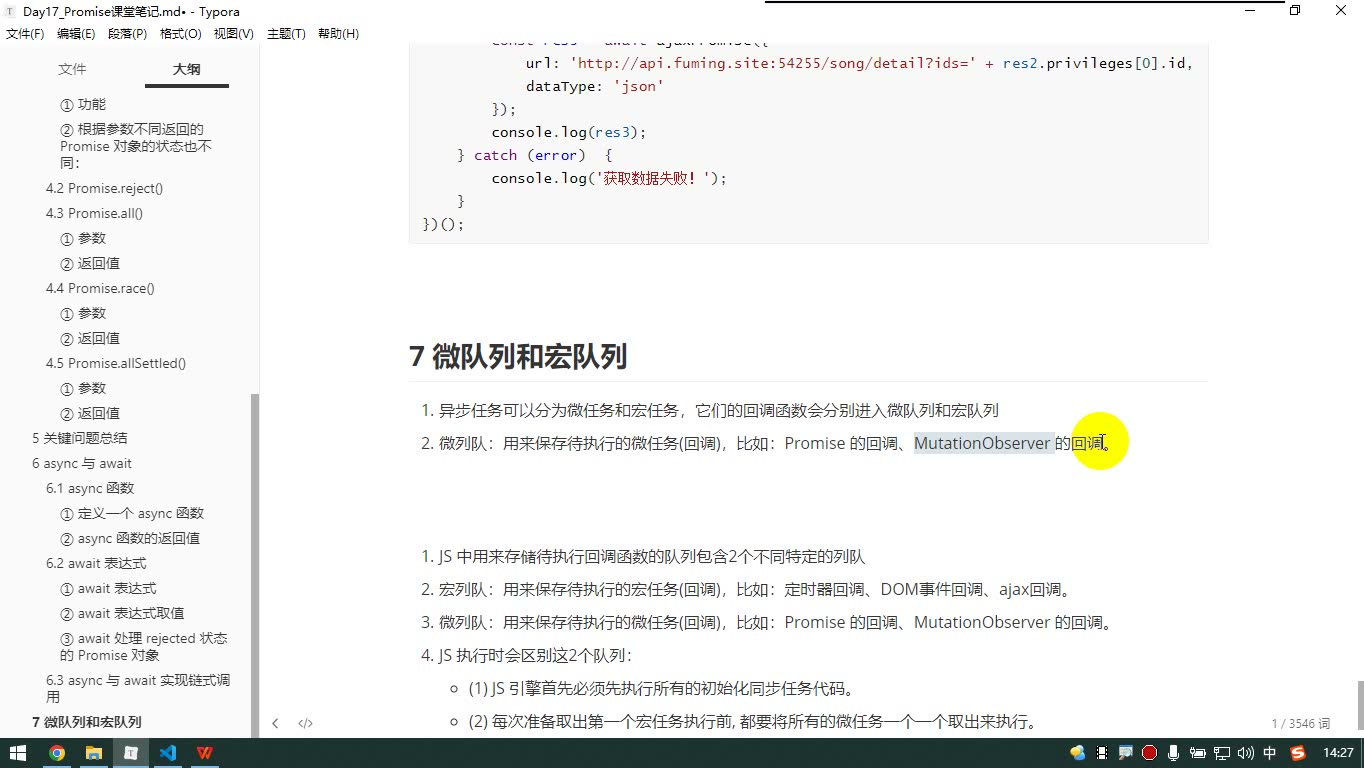
Task: Go to 4.4 Promise.race() in outline
Action: click(x=100, y=288)
